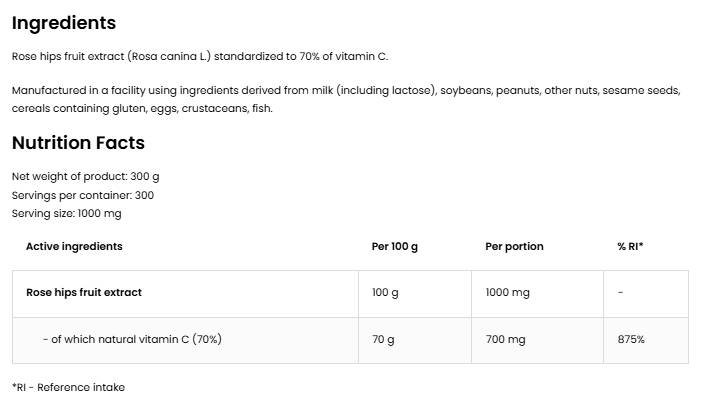Click the Nutrition Facts heading
Image resolution: width=701 pixels, height=405 pixels.
(x=78, y=143)
